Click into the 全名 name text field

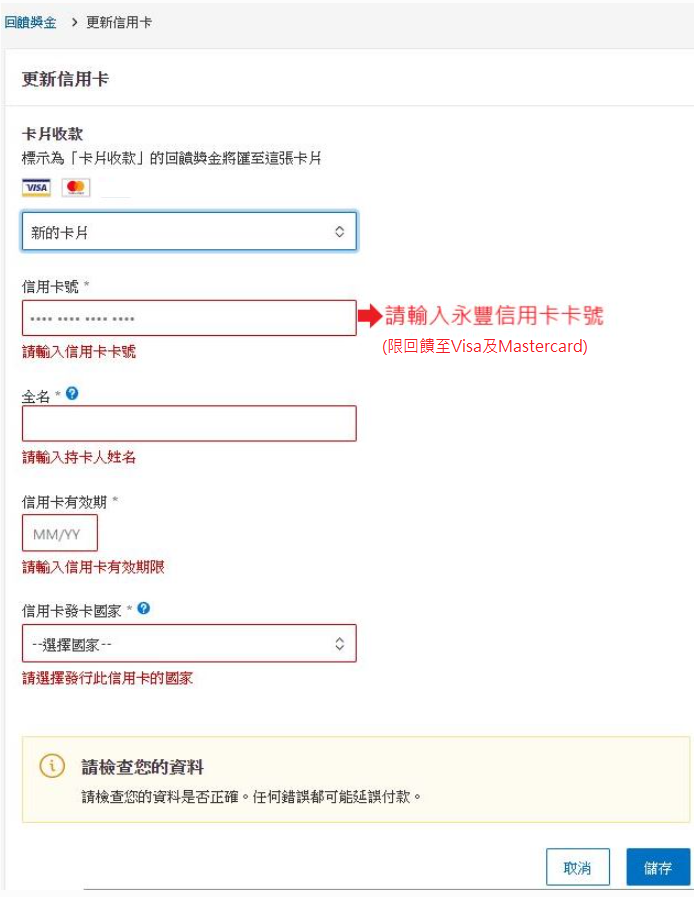pyautogui.click(x=188, y=423)
